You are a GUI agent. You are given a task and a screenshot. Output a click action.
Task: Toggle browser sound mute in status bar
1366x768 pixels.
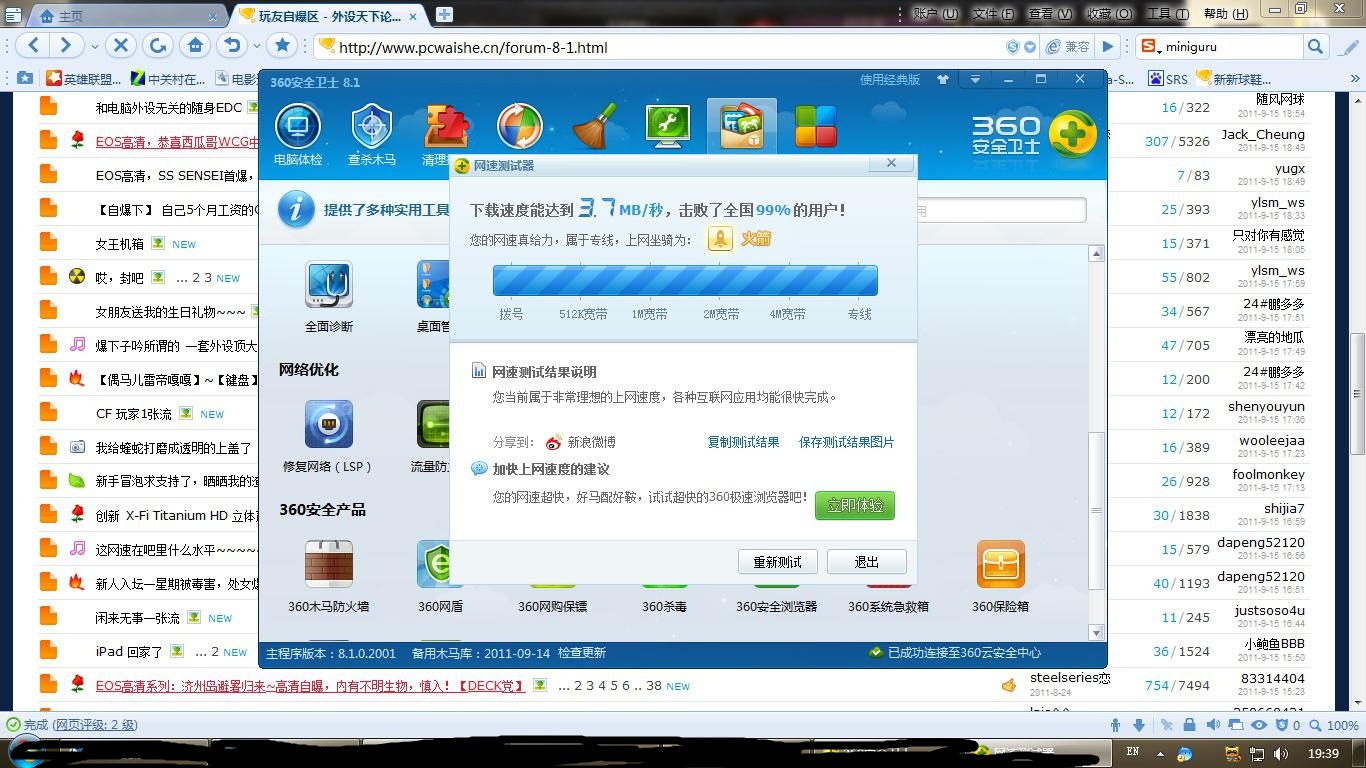[x=1212, y=725]
